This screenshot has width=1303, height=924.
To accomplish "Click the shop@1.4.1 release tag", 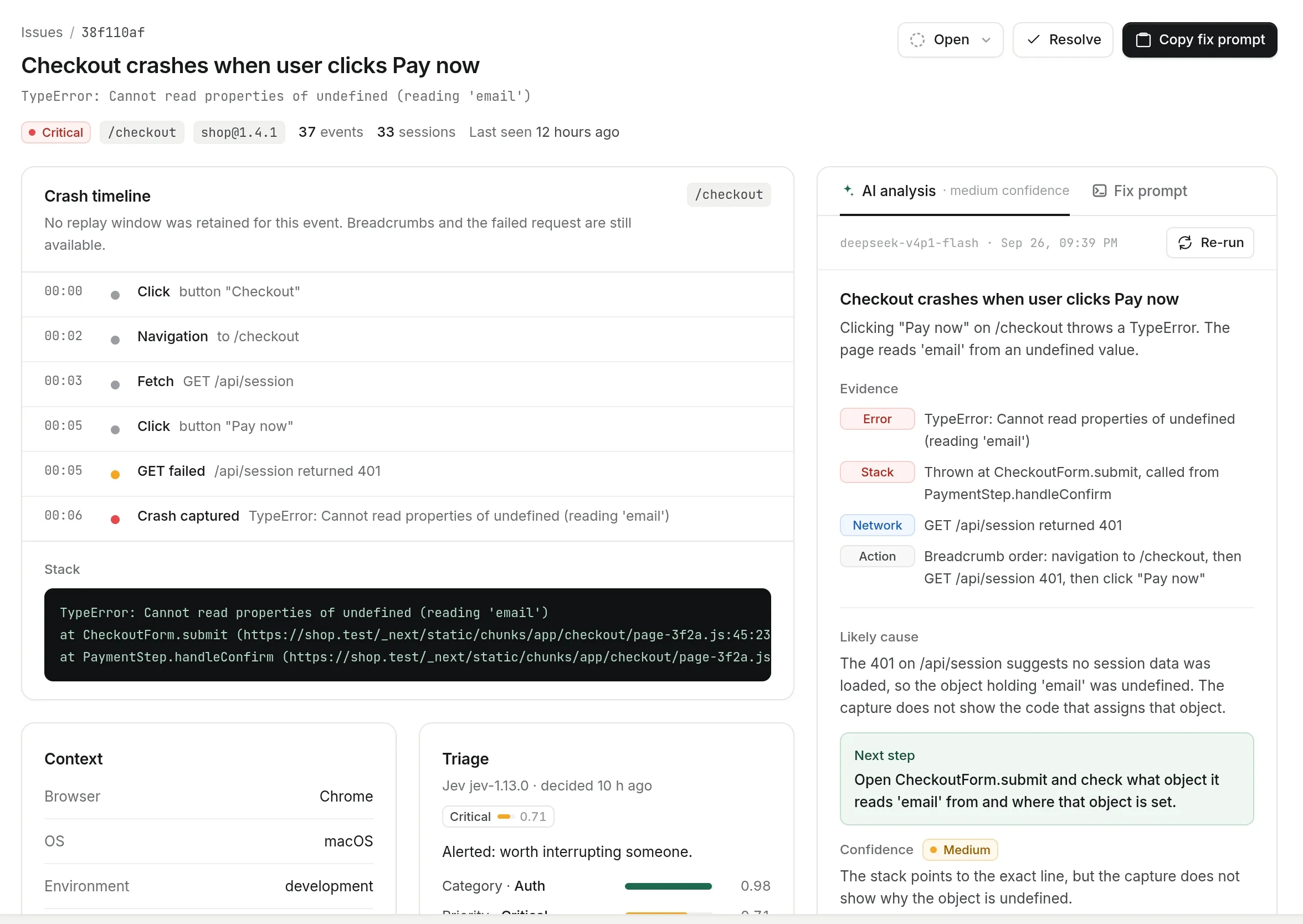I will click(x=239, y=132).
